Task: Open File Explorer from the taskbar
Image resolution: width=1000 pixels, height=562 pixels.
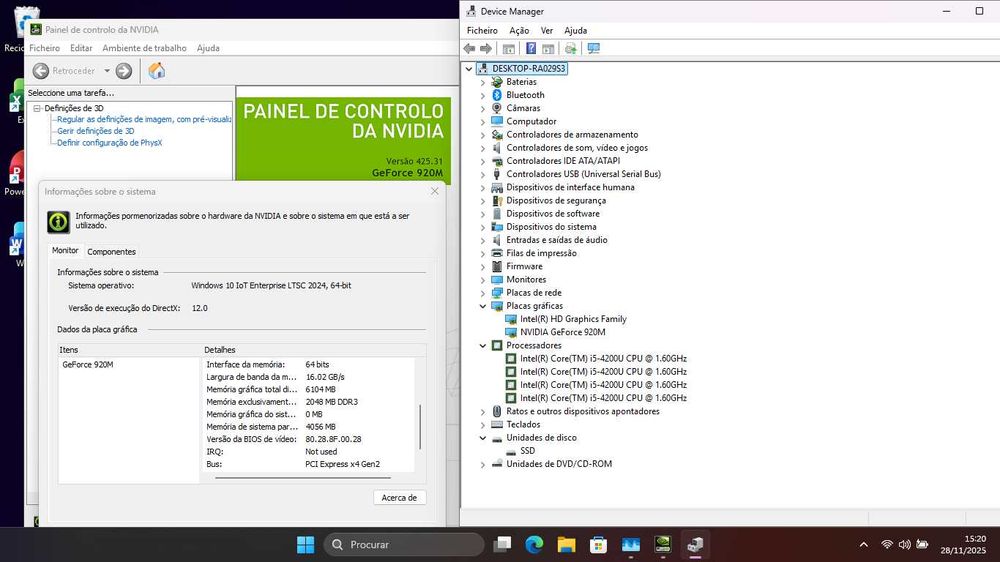Action: [x=566, y=545]
